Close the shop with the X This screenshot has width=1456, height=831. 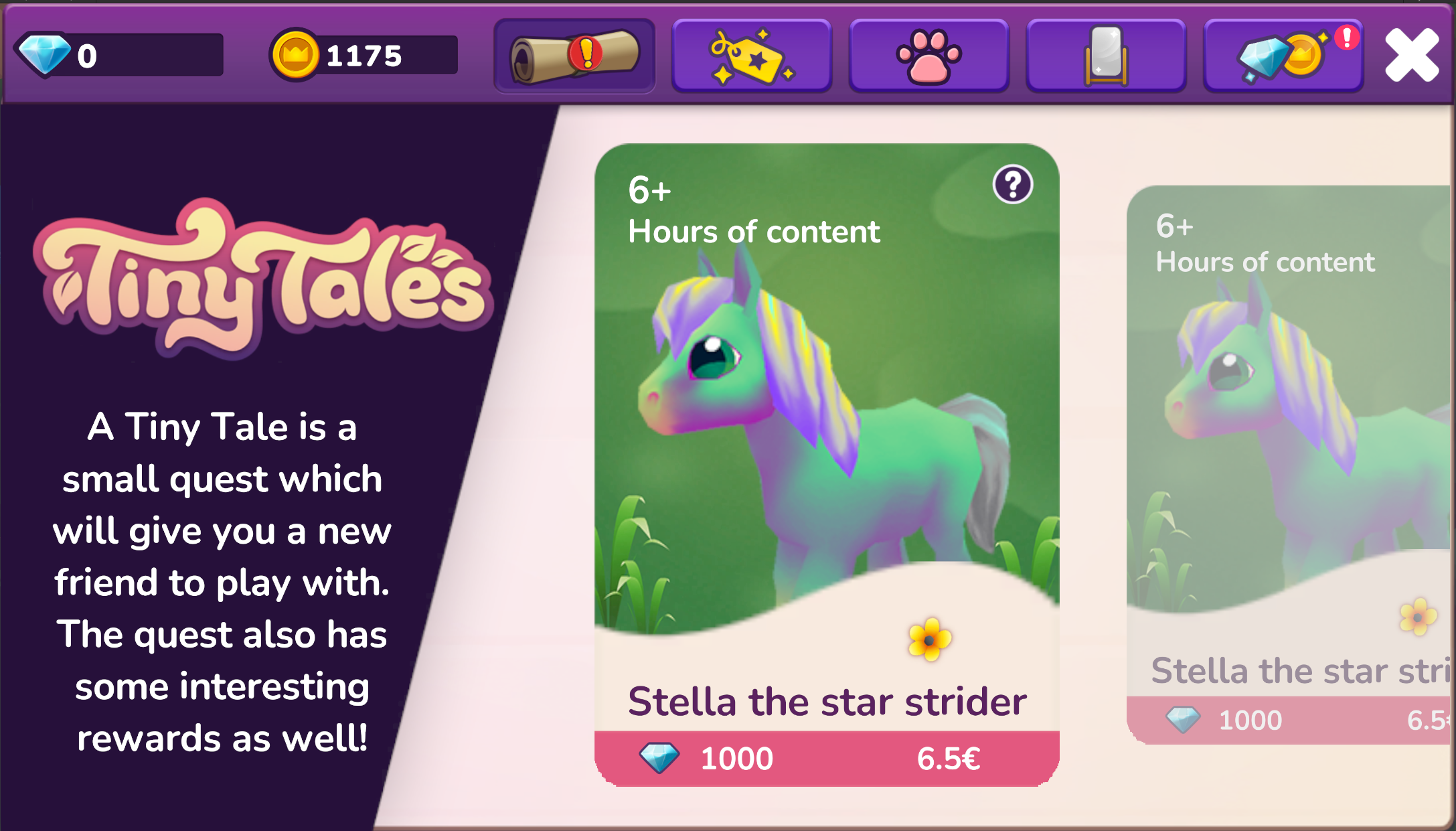coord(1412,56)
